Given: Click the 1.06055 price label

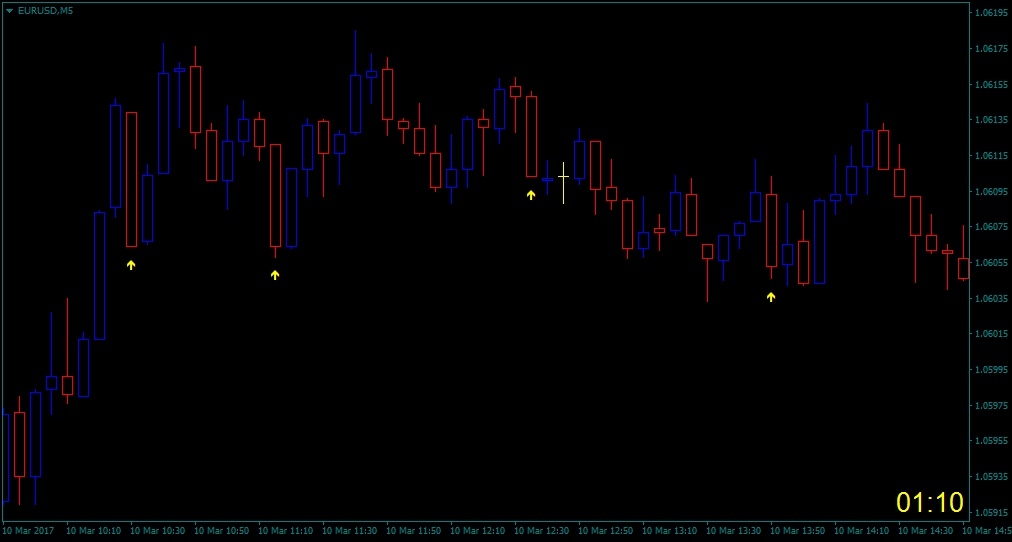Looking at the screenshot, I should (993, 263).
